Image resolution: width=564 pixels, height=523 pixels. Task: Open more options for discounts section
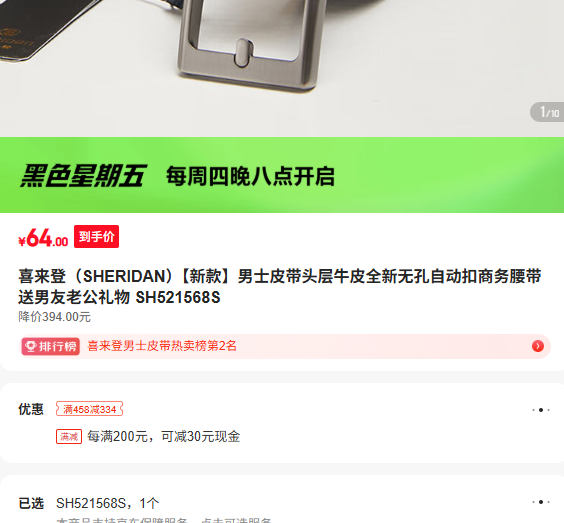click(541, 410)
